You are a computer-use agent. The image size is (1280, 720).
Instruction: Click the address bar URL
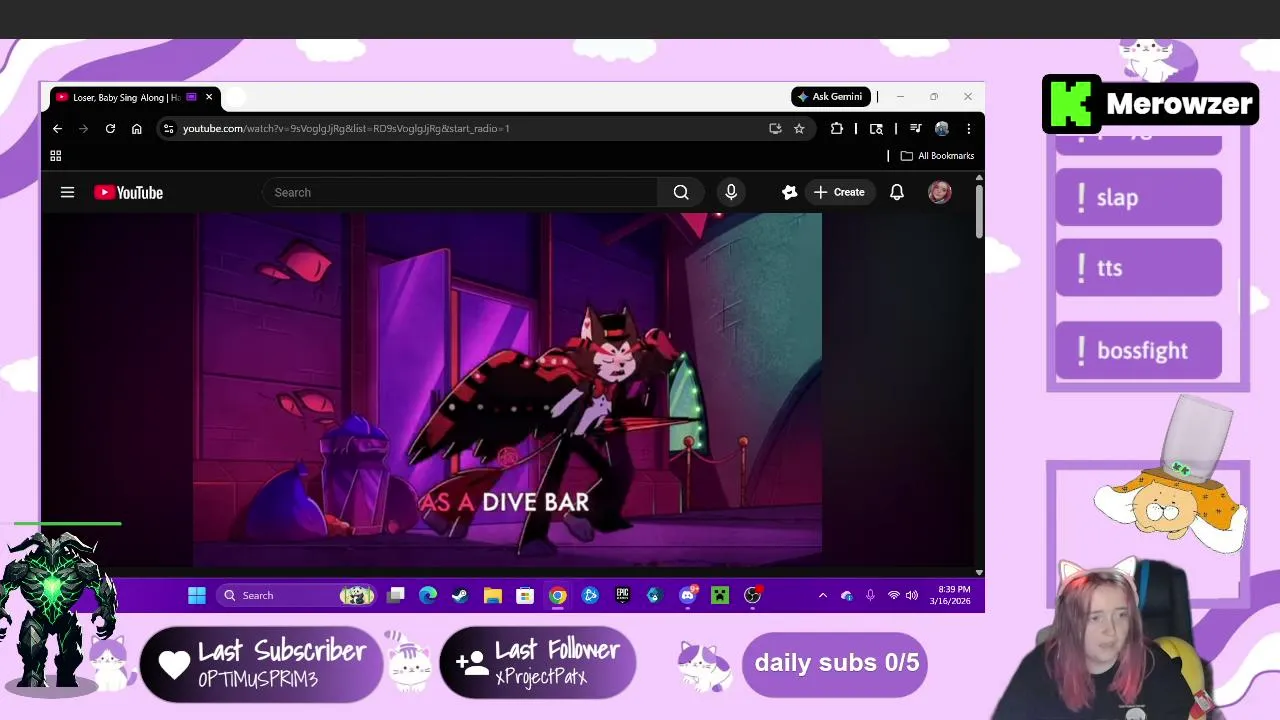(x=346, y=128)
